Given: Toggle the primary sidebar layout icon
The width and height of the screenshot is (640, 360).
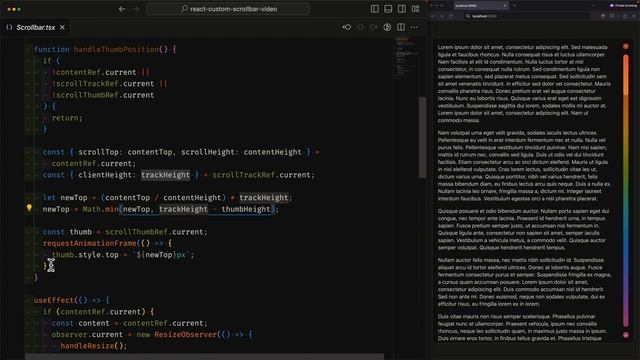Looking at the screenshot, I should coord(375,9).
